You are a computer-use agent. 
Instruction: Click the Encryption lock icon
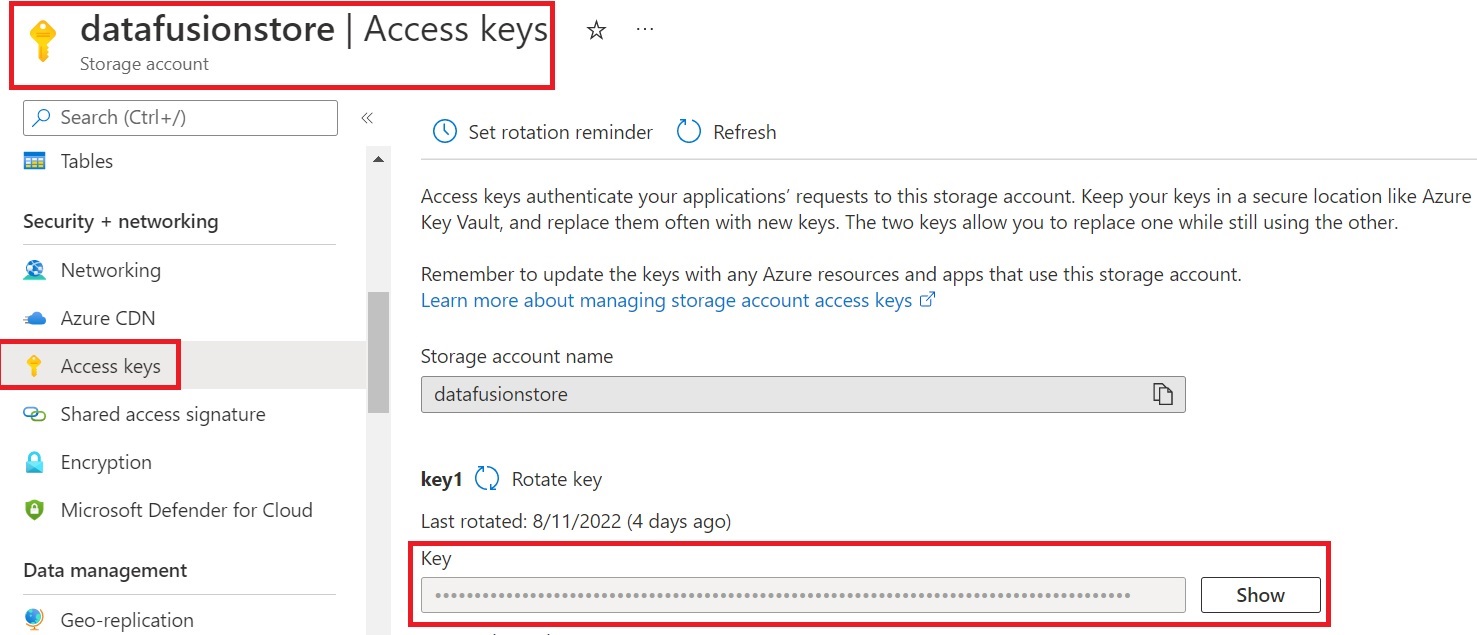[35, 462]
